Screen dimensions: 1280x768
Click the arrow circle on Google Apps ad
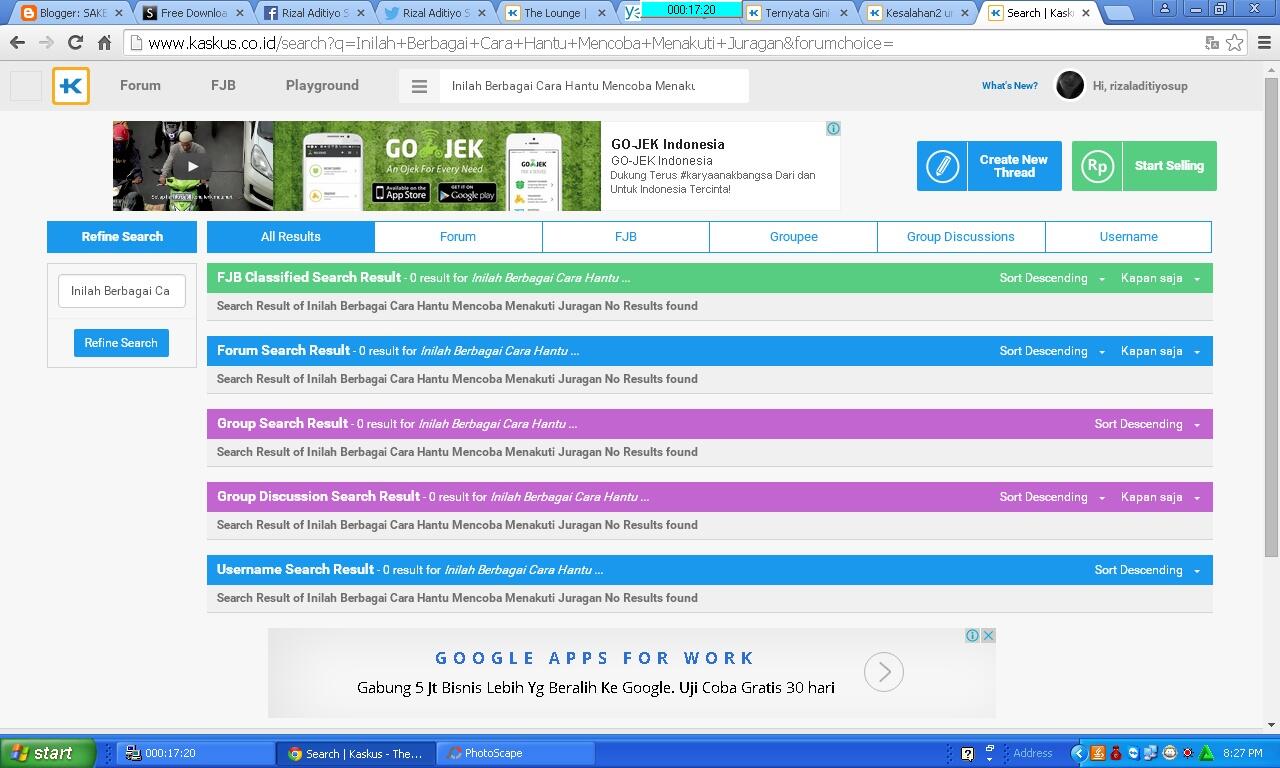click(x=884, y=672)
